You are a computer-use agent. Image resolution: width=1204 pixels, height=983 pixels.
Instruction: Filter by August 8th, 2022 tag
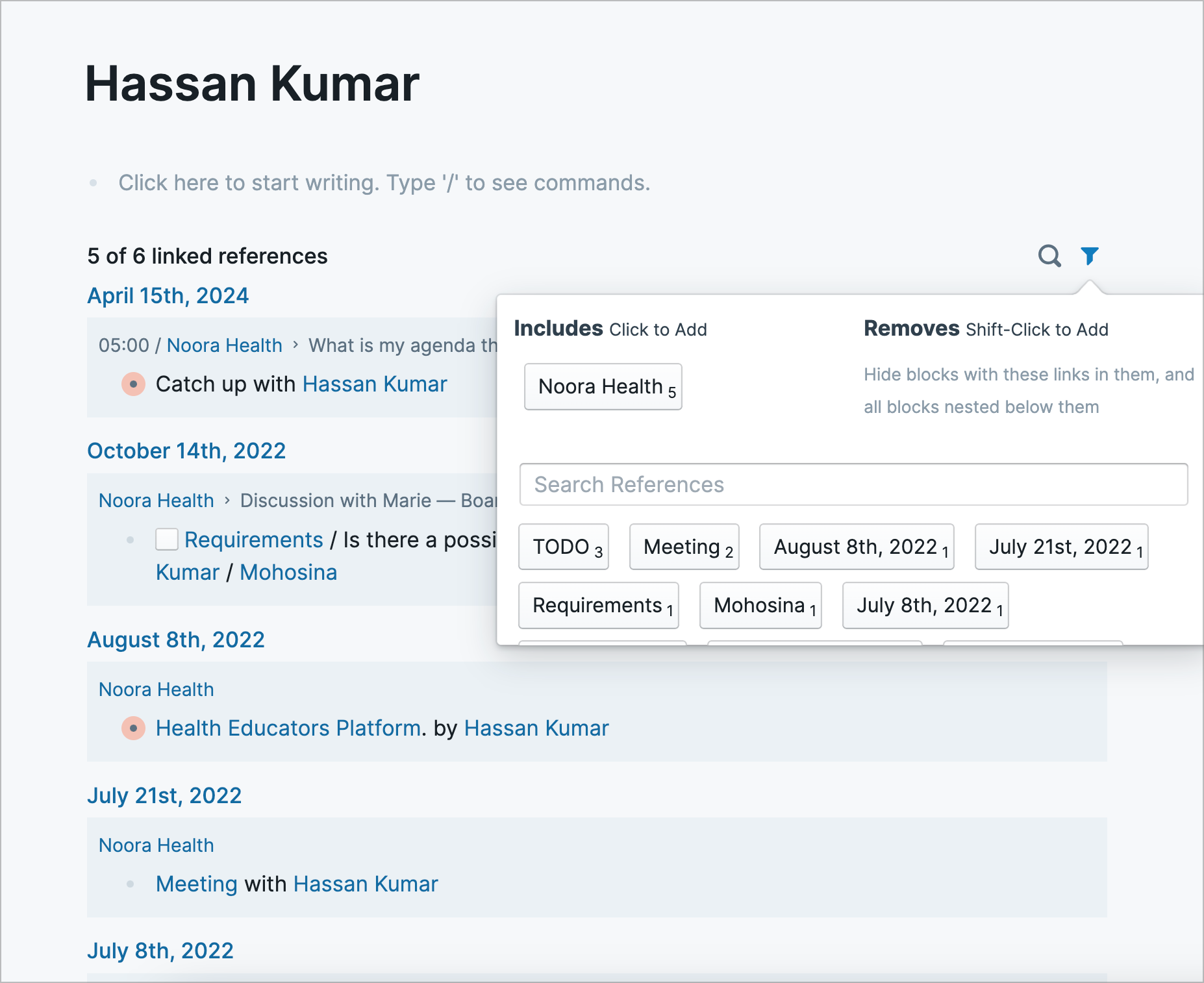click(x=856, y=547)
